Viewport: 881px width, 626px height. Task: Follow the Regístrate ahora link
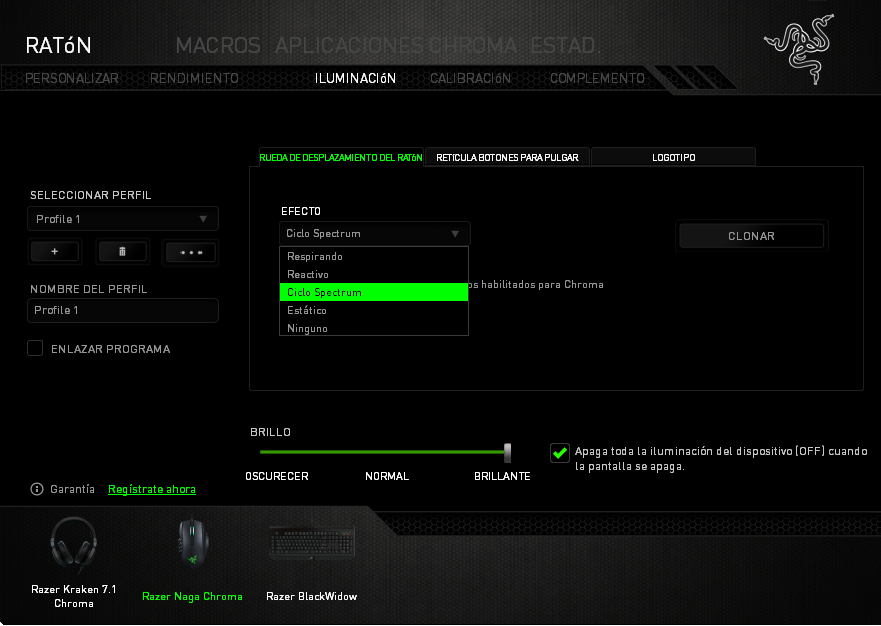coord(152,489)
